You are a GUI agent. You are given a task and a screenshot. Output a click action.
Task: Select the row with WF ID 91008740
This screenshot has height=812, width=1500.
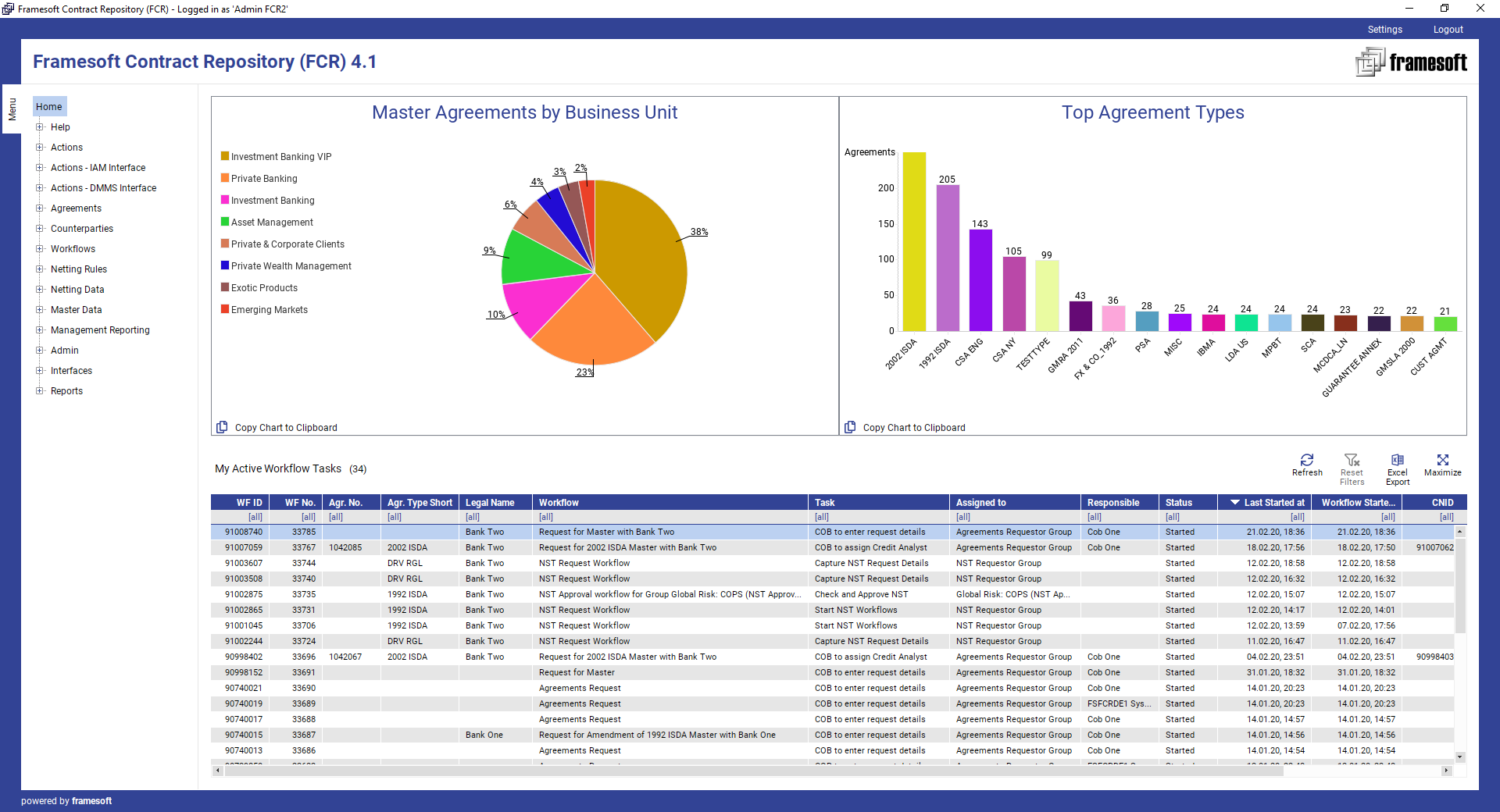point(832,532)
